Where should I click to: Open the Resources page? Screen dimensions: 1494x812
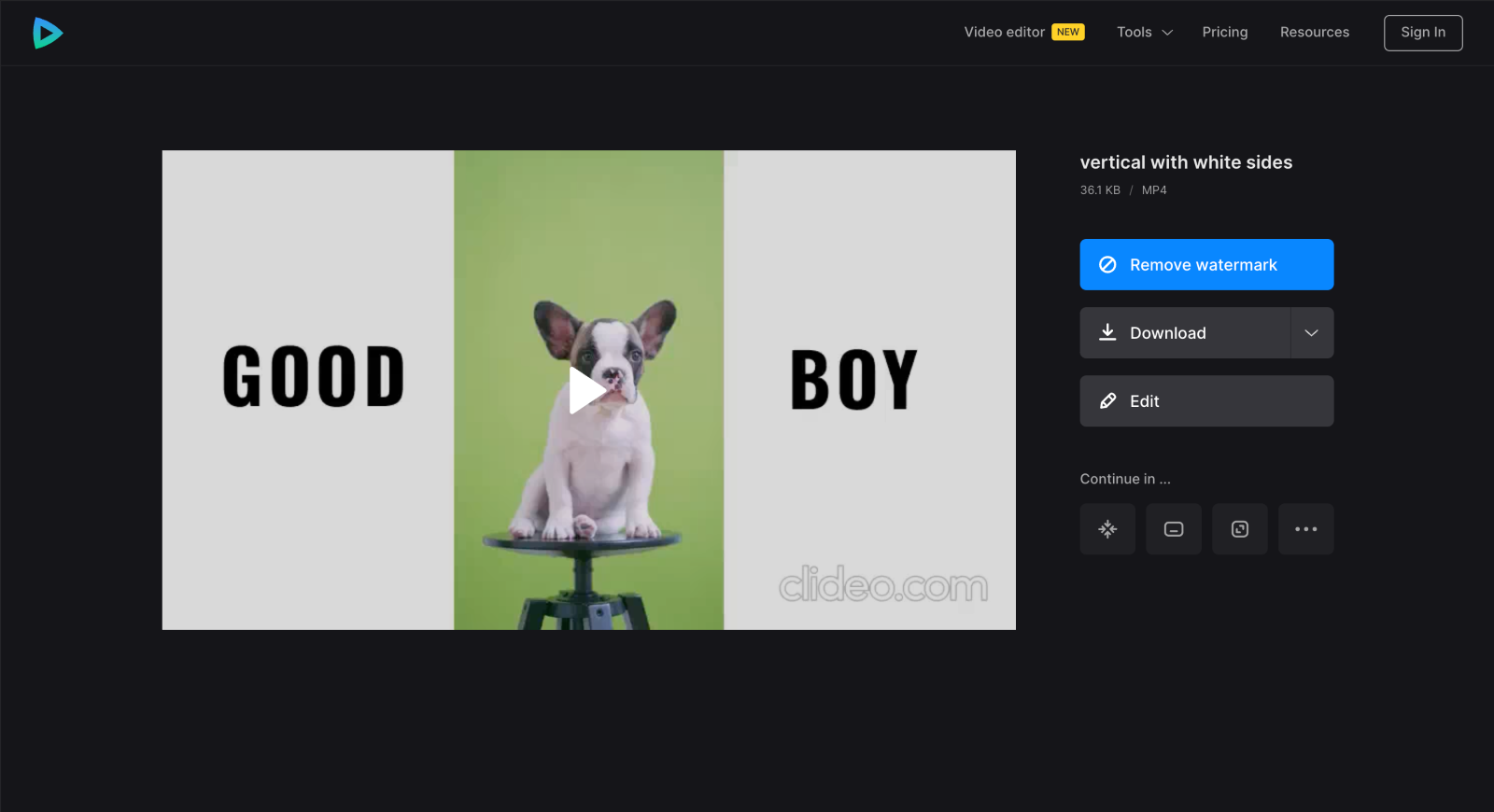coord(1314,32)
